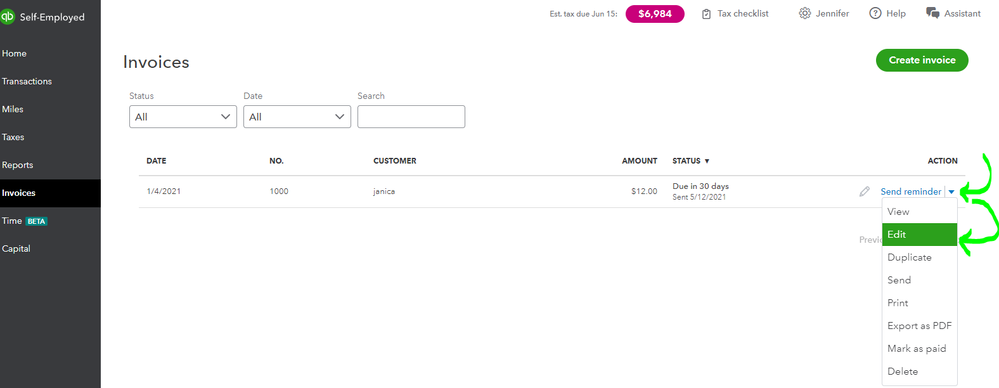Click the Send reminder link
The image size is (999, 388).
click(910, 192)
